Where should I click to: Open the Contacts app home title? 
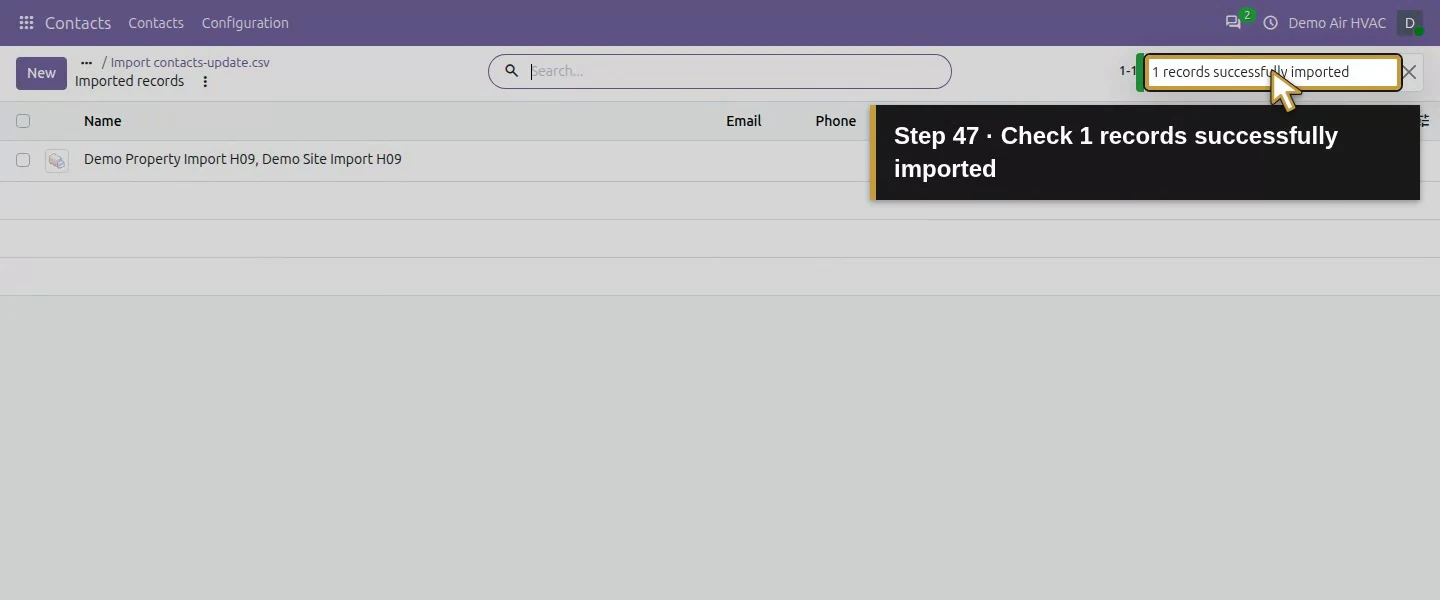click(x=78, y=23)
